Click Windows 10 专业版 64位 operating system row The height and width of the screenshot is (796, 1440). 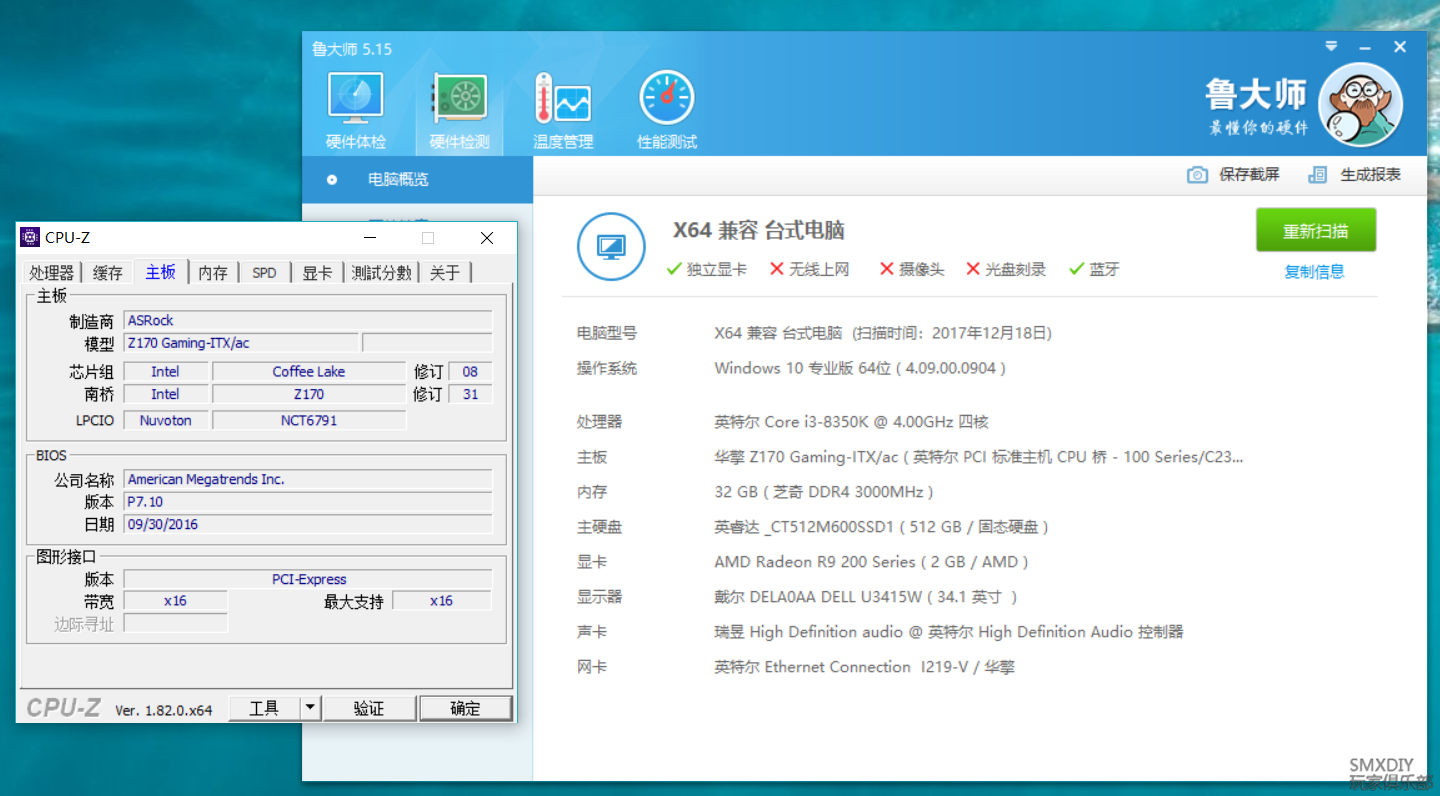[x=860, y=368]
